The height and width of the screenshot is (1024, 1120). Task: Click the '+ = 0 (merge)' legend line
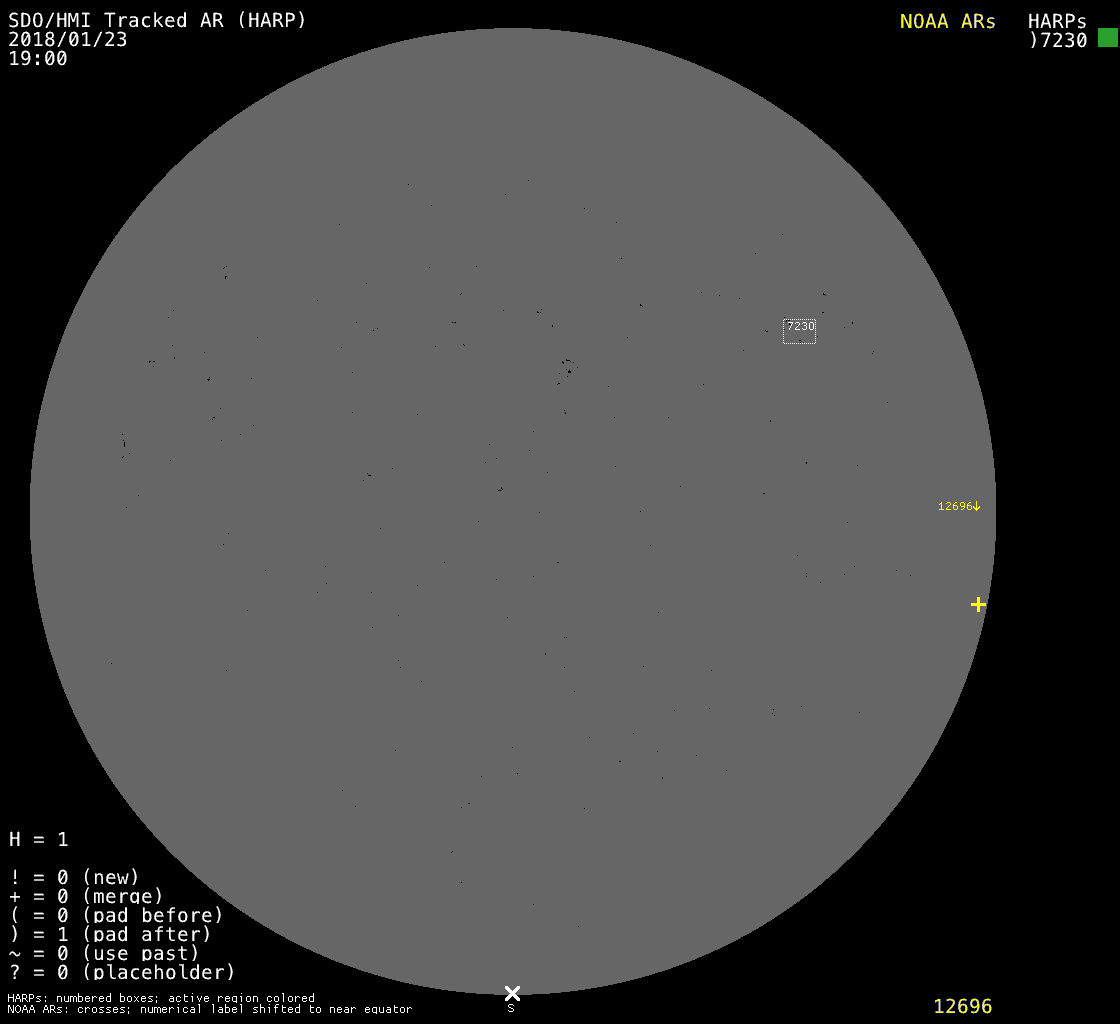click(86, 896)
